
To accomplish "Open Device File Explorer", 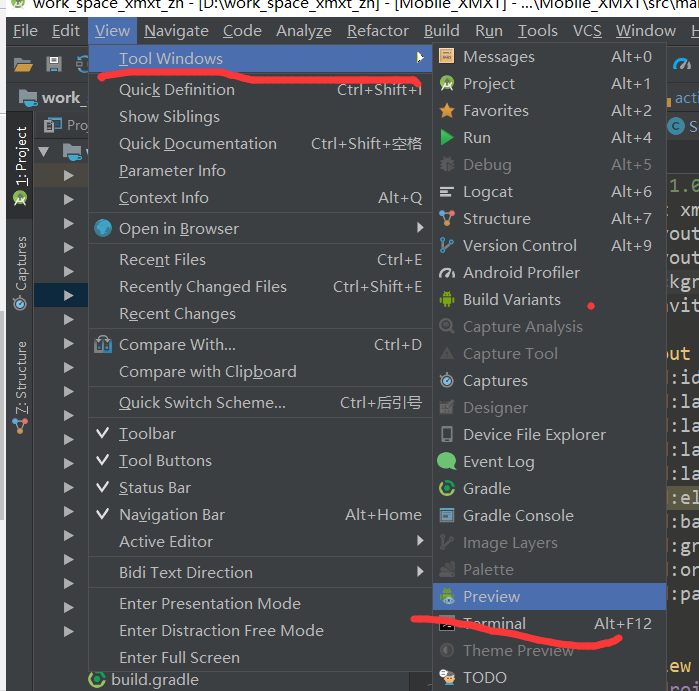I will click(549, 435).
